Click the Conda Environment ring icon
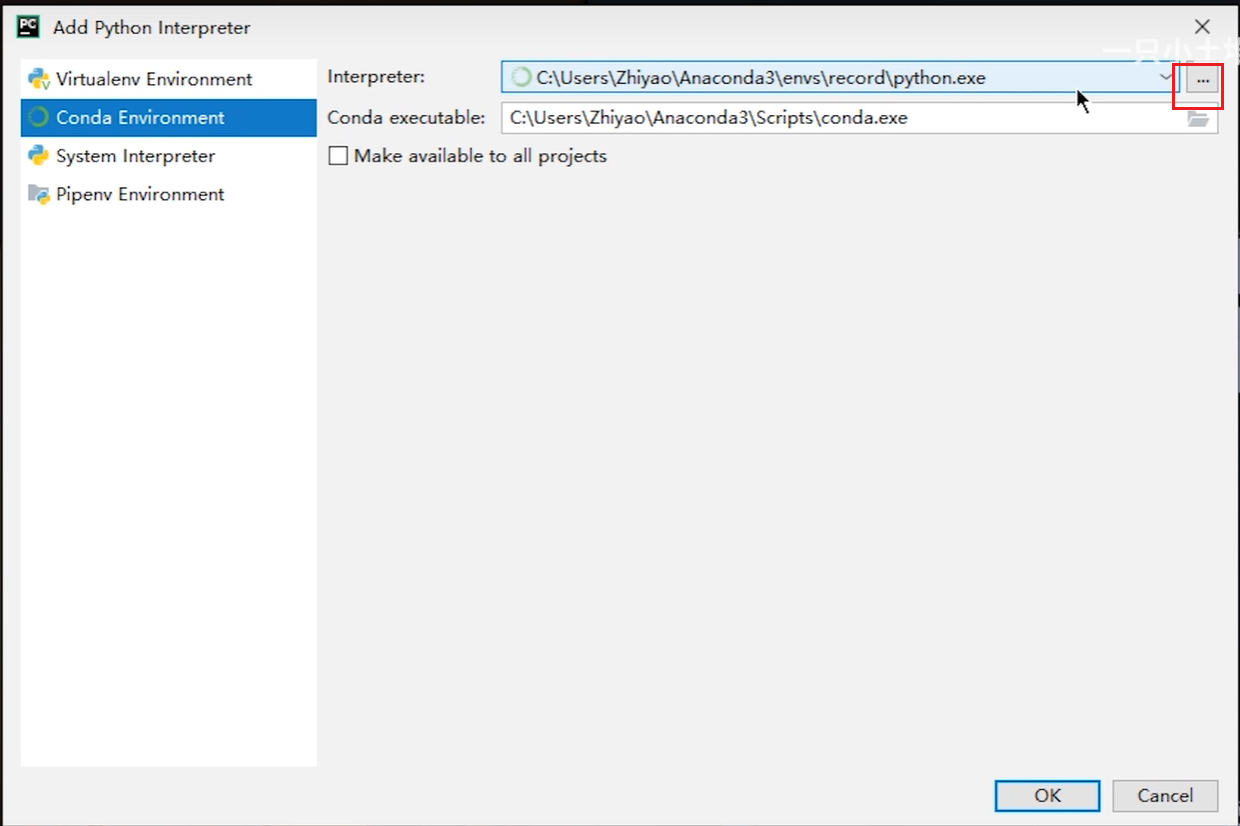The width and height of the screenshot is (1240, 826). point(39,117)
